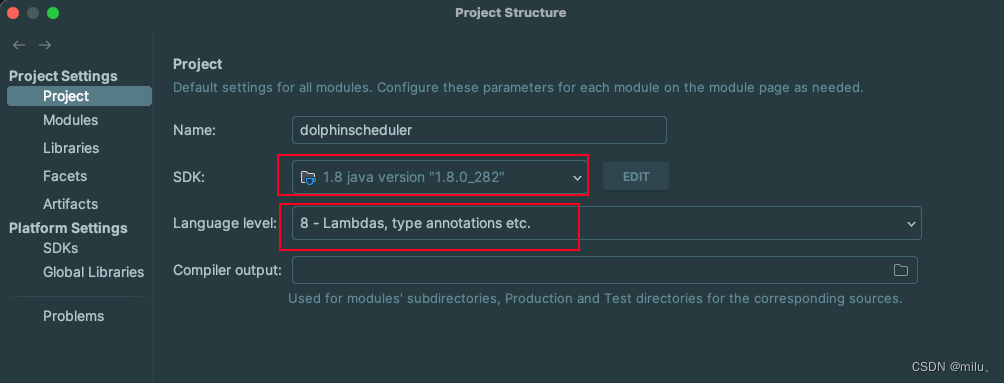Click the yellow minimize window button

click(33, 13)
